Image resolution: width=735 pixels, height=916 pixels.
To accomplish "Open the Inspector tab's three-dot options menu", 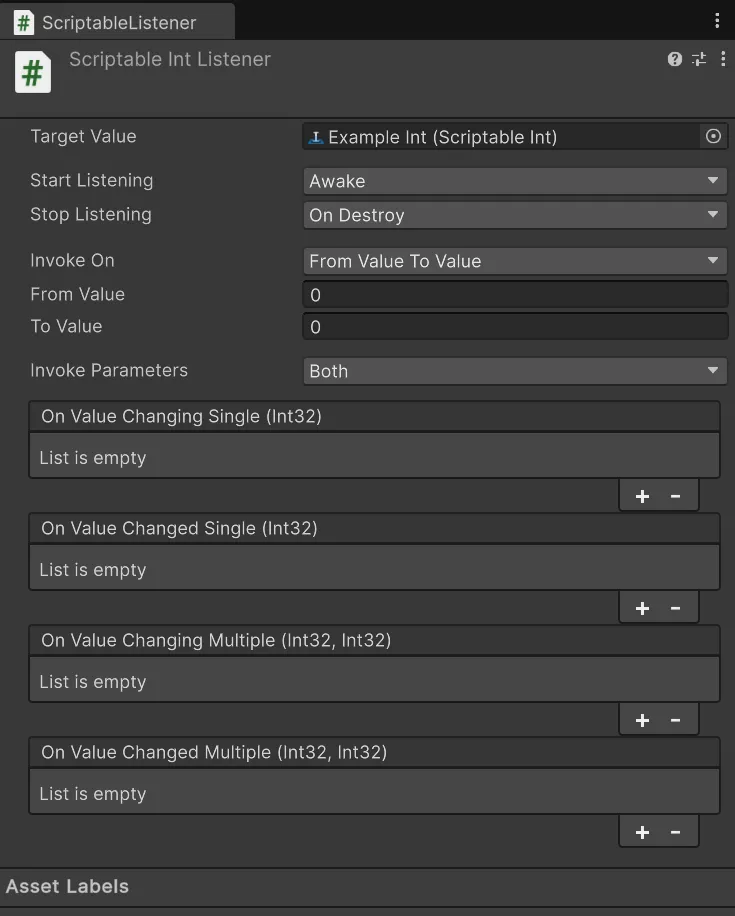I will tap(717, 21).
